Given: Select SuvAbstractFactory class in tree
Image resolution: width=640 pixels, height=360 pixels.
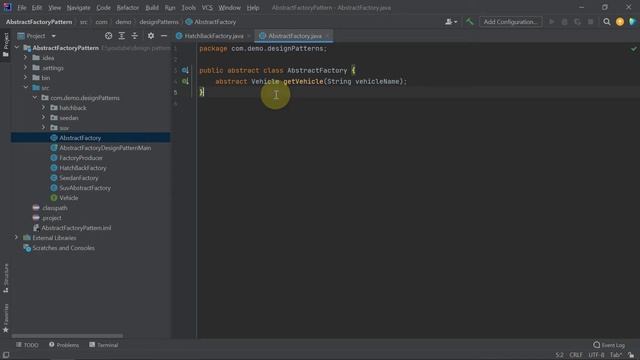Looking at the screenshot, I should tap(85, 188).
